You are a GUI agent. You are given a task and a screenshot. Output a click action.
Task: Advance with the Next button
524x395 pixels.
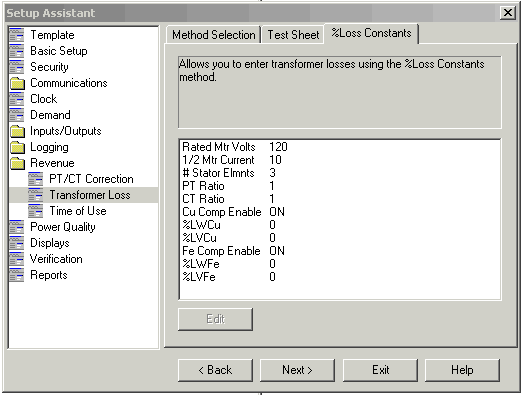click(297, 370)
